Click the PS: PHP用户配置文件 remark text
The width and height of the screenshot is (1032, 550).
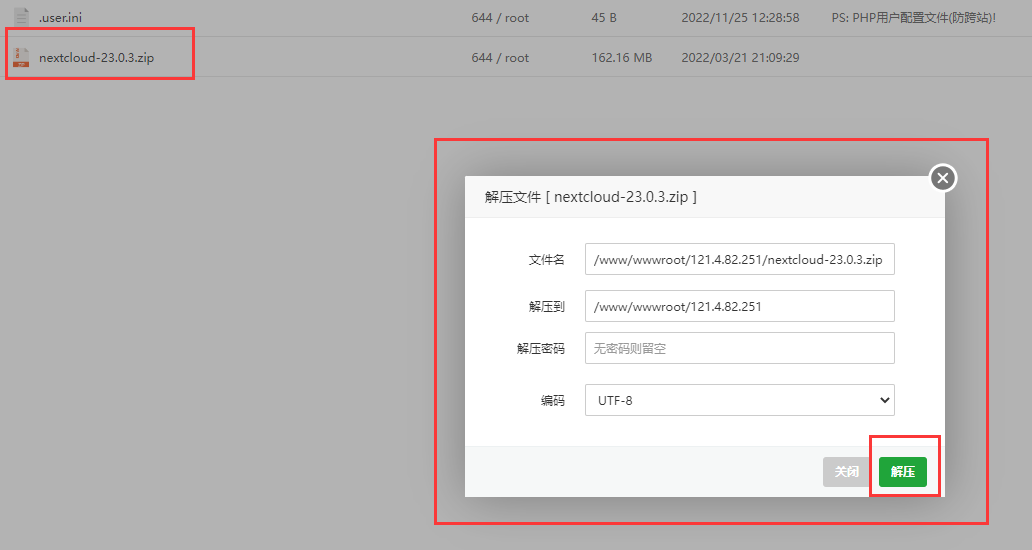point(913,18)
